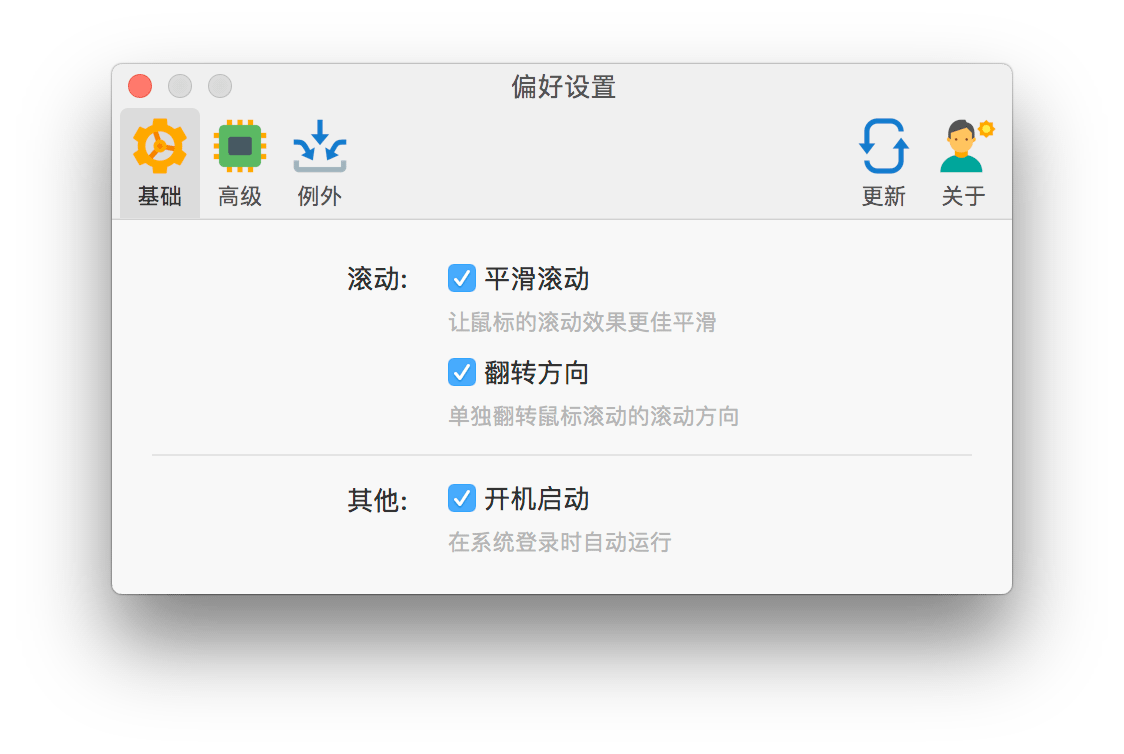Close the 偏好设置 window with red button
The height and width of the screenshot is (754, 1124).
click(x=140, y=86)
